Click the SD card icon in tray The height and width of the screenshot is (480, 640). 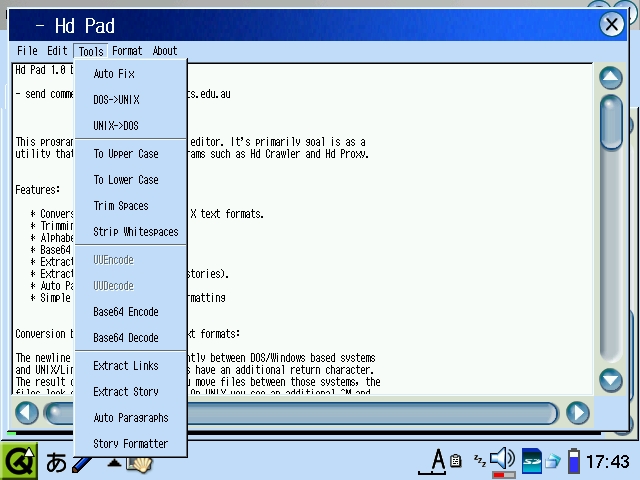[532, 461]
